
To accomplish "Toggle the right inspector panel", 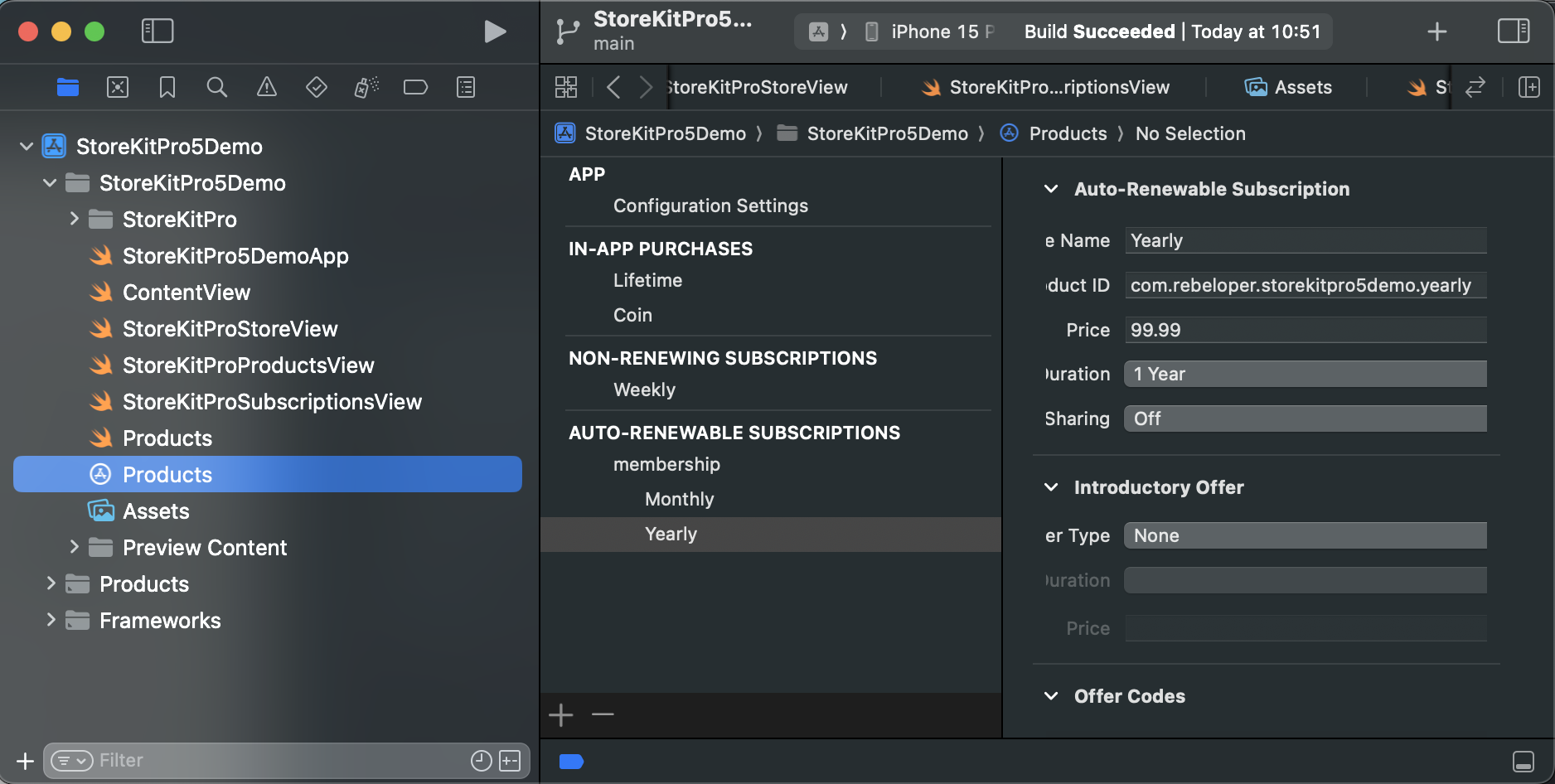I will point(1514,31).
